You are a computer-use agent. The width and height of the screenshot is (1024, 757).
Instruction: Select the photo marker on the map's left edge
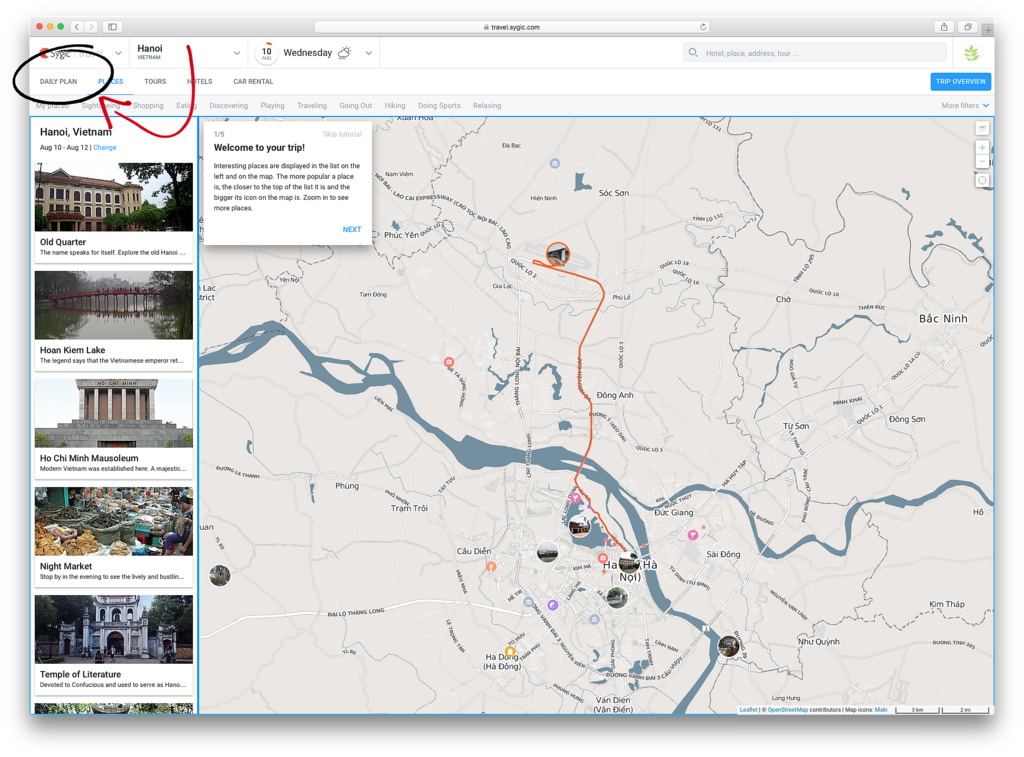(x=219, y=575)
